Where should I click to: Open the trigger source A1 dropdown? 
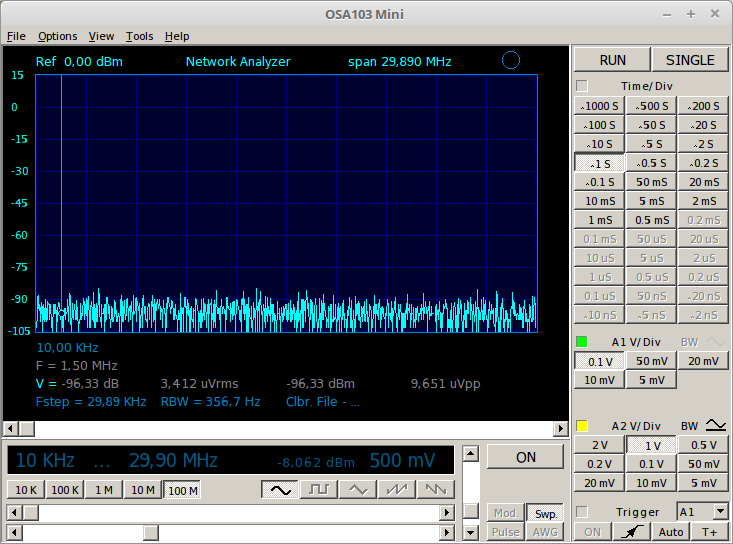(700, 512)
